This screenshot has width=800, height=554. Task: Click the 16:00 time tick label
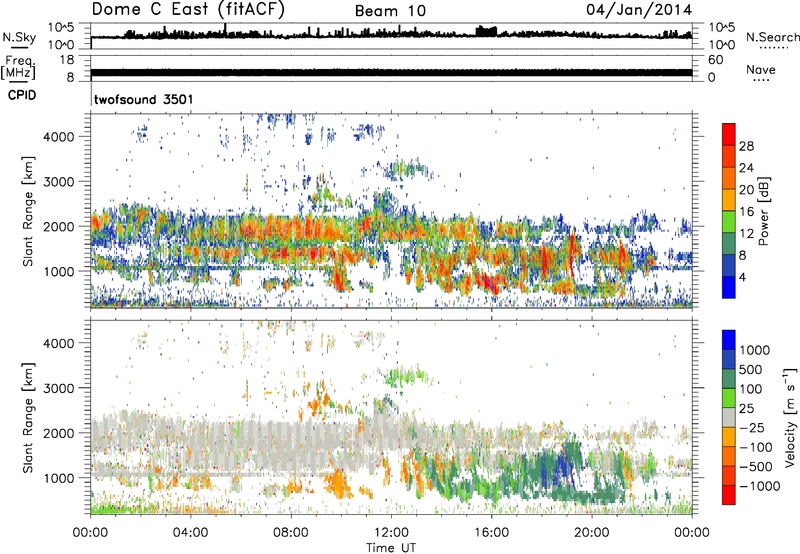491,533
